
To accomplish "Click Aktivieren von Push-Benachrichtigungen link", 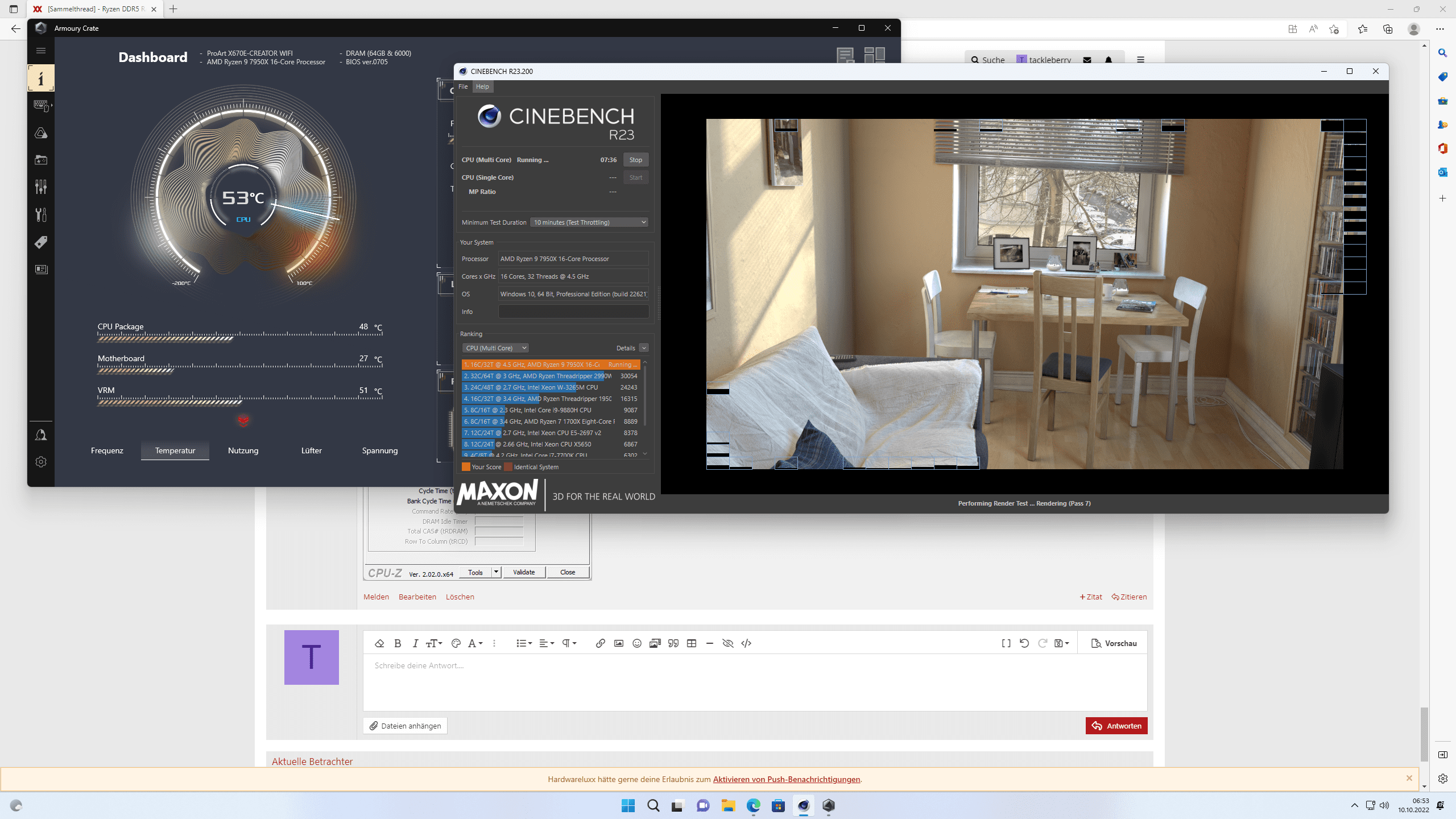I will (787, 779).
